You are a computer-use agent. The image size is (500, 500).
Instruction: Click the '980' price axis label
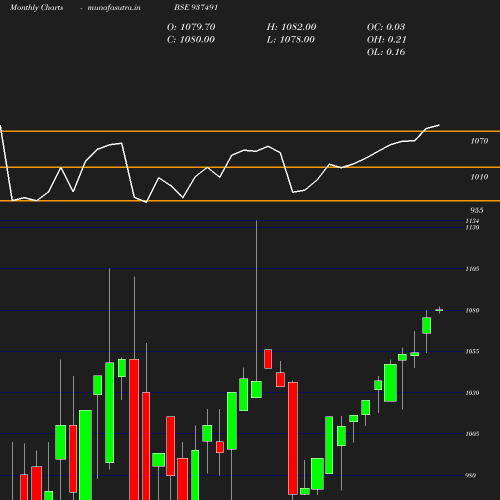tap(470, 476)
